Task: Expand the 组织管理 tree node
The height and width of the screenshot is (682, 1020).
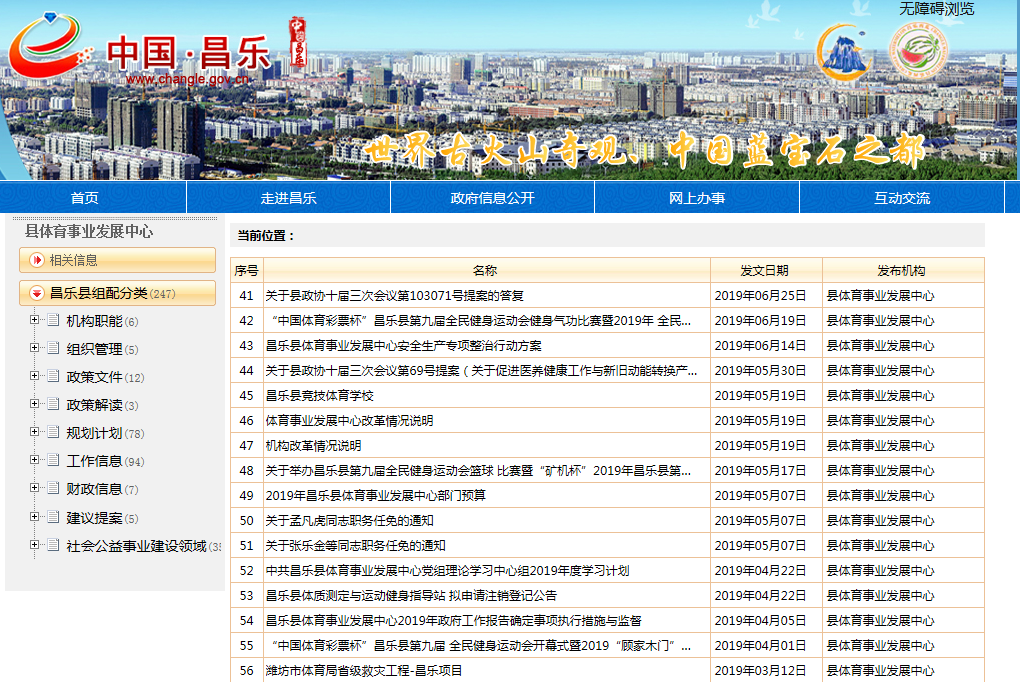Action: point(35,349)
